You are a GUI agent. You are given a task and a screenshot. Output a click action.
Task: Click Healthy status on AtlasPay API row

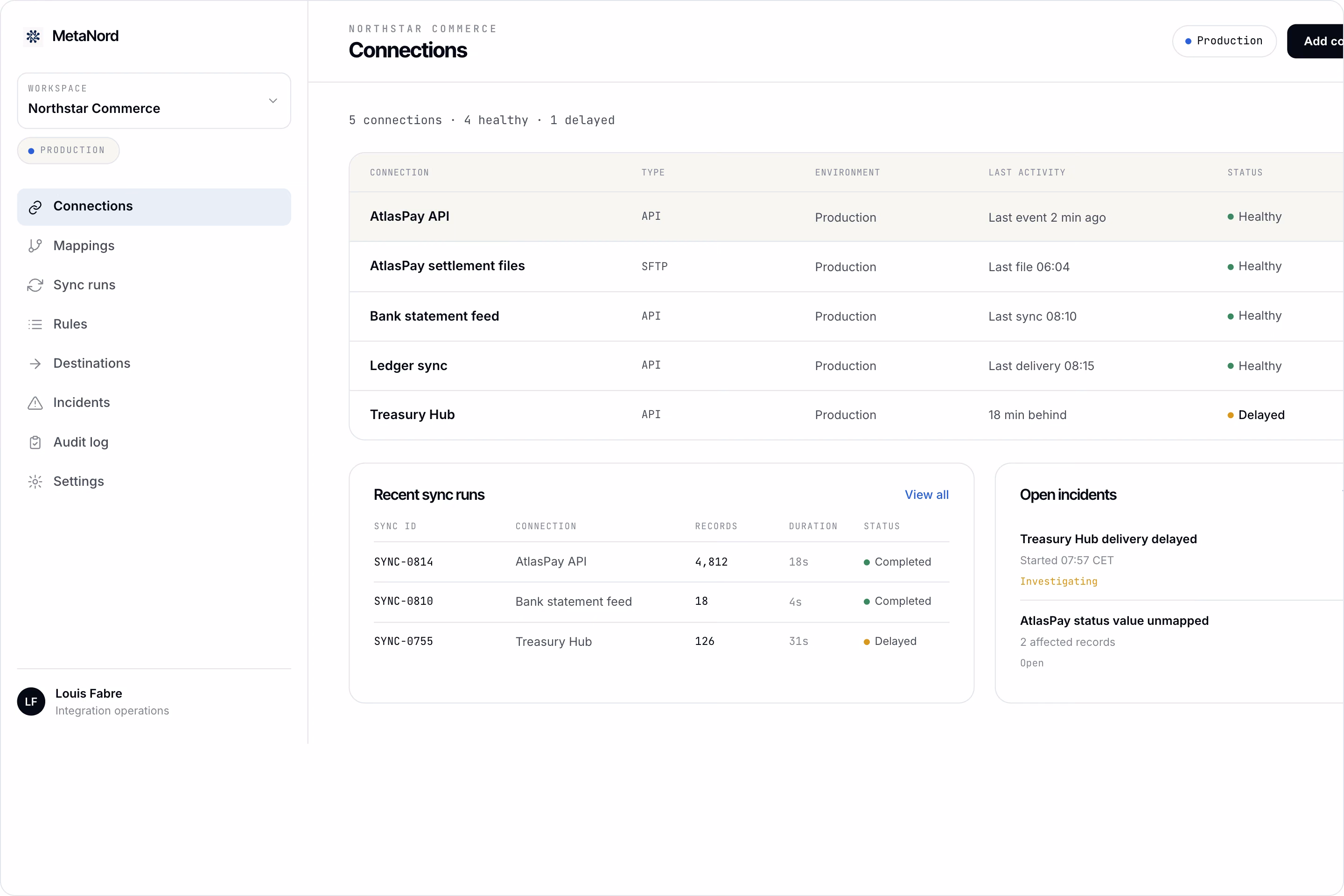[1254, 217]
